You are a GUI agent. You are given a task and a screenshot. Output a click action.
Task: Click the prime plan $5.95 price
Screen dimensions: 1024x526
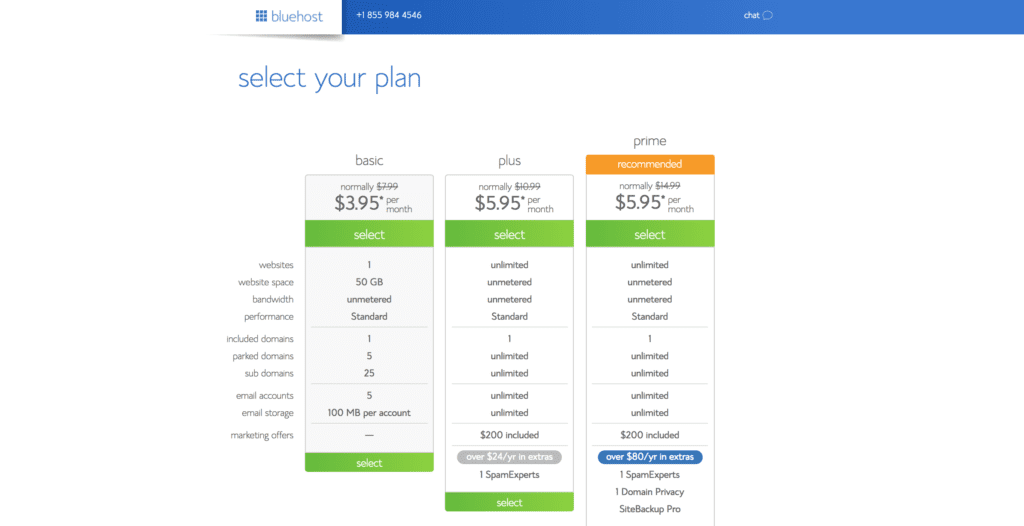(654, 203)
